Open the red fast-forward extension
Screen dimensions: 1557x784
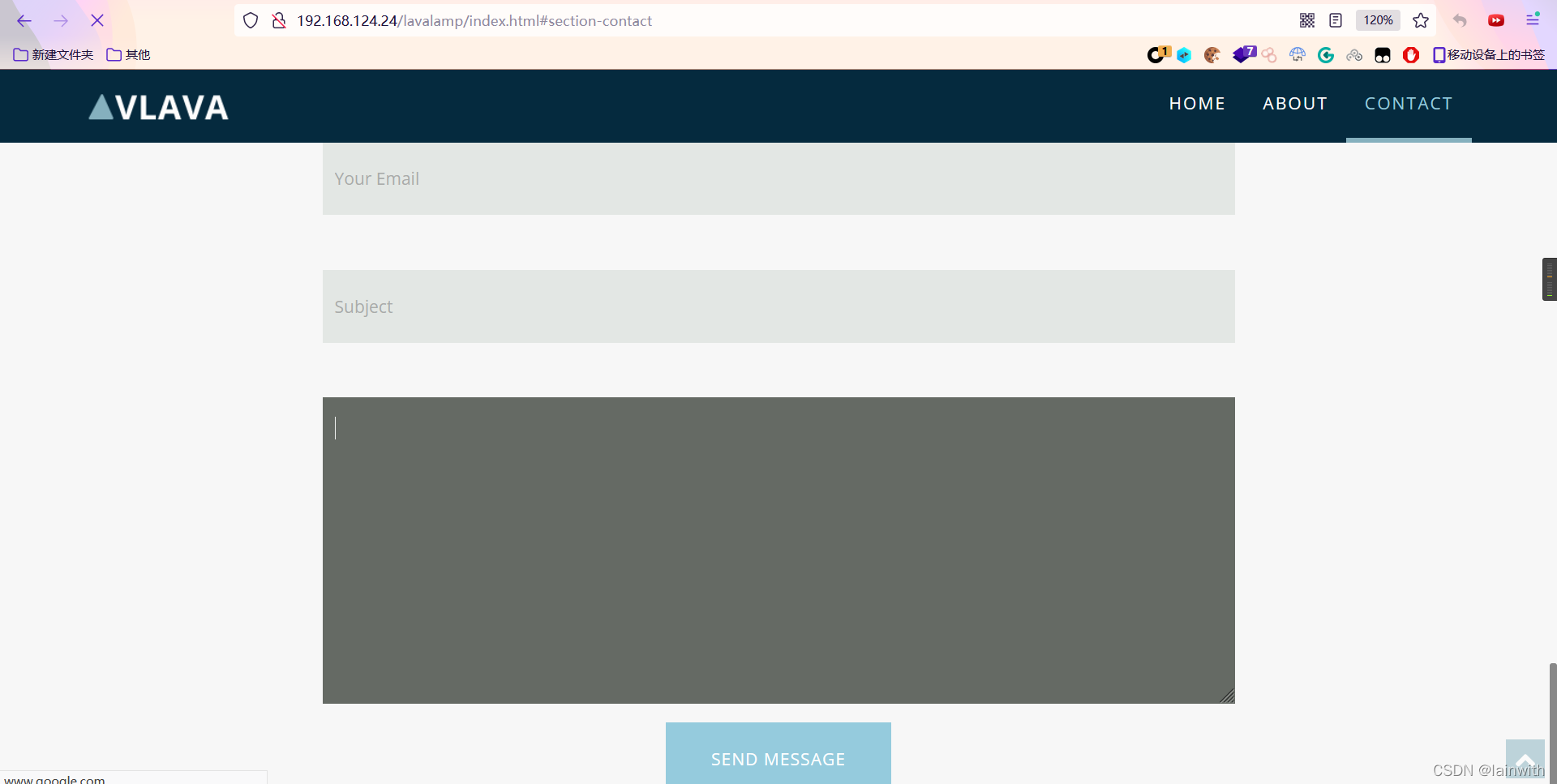1496,20
